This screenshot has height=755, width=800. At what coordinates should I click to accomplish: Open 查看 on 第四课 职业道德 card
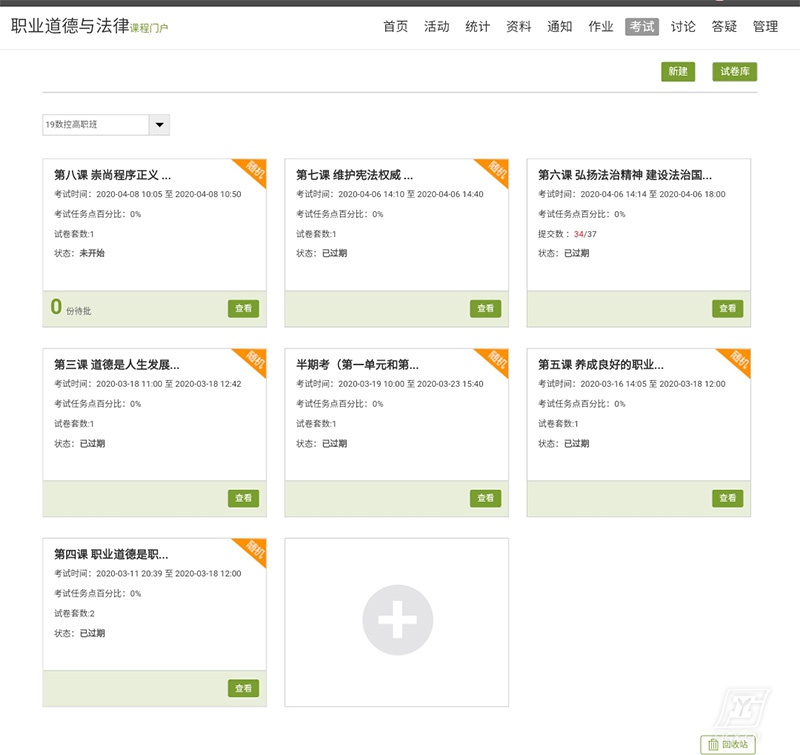[243, 688]
